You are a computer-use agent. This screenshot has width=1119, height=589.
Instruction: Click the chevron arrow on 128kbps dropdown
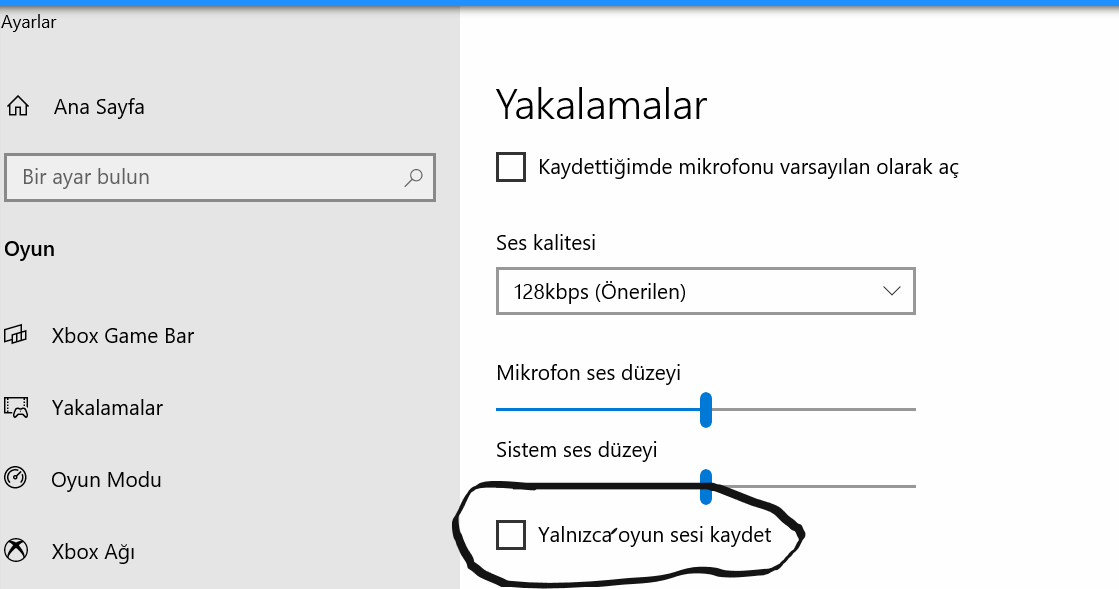(x=892, y=292)
